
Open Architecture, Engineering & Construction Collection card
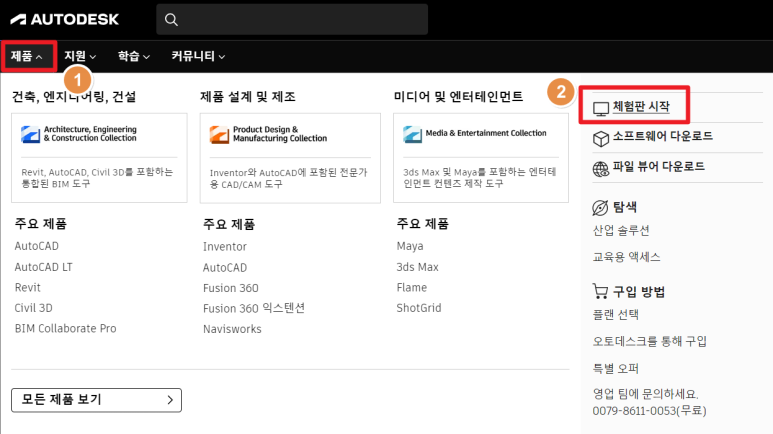[x=99, y=158]
